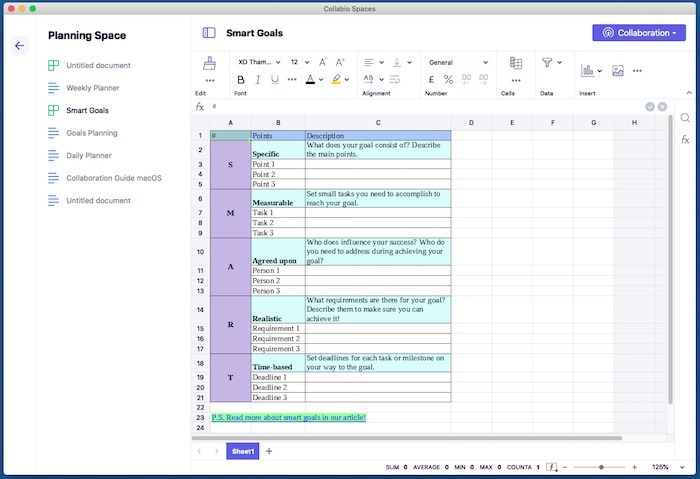Viewport: 700px width, 479px height.
Task: Toggle italic formatting
Action: 258,80
